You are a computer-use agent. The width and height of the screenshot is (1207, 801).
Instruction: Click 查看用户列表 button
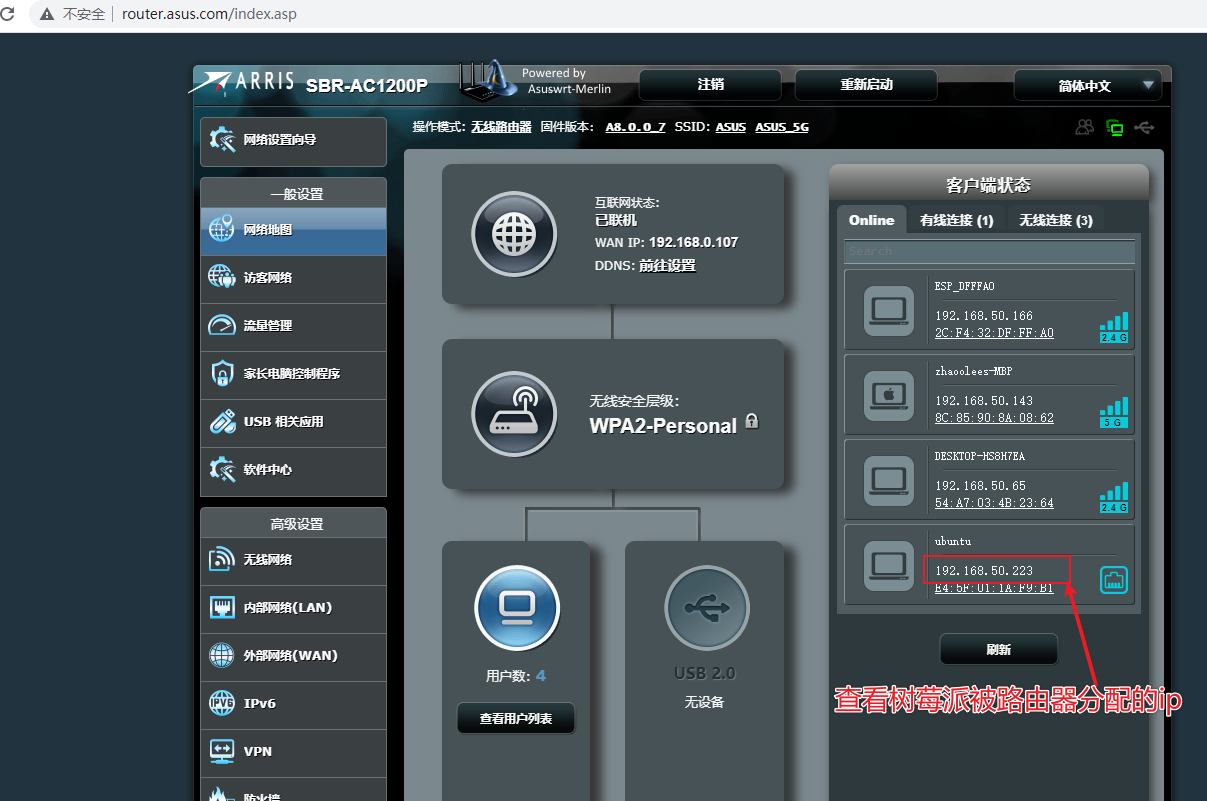(516, 719)
